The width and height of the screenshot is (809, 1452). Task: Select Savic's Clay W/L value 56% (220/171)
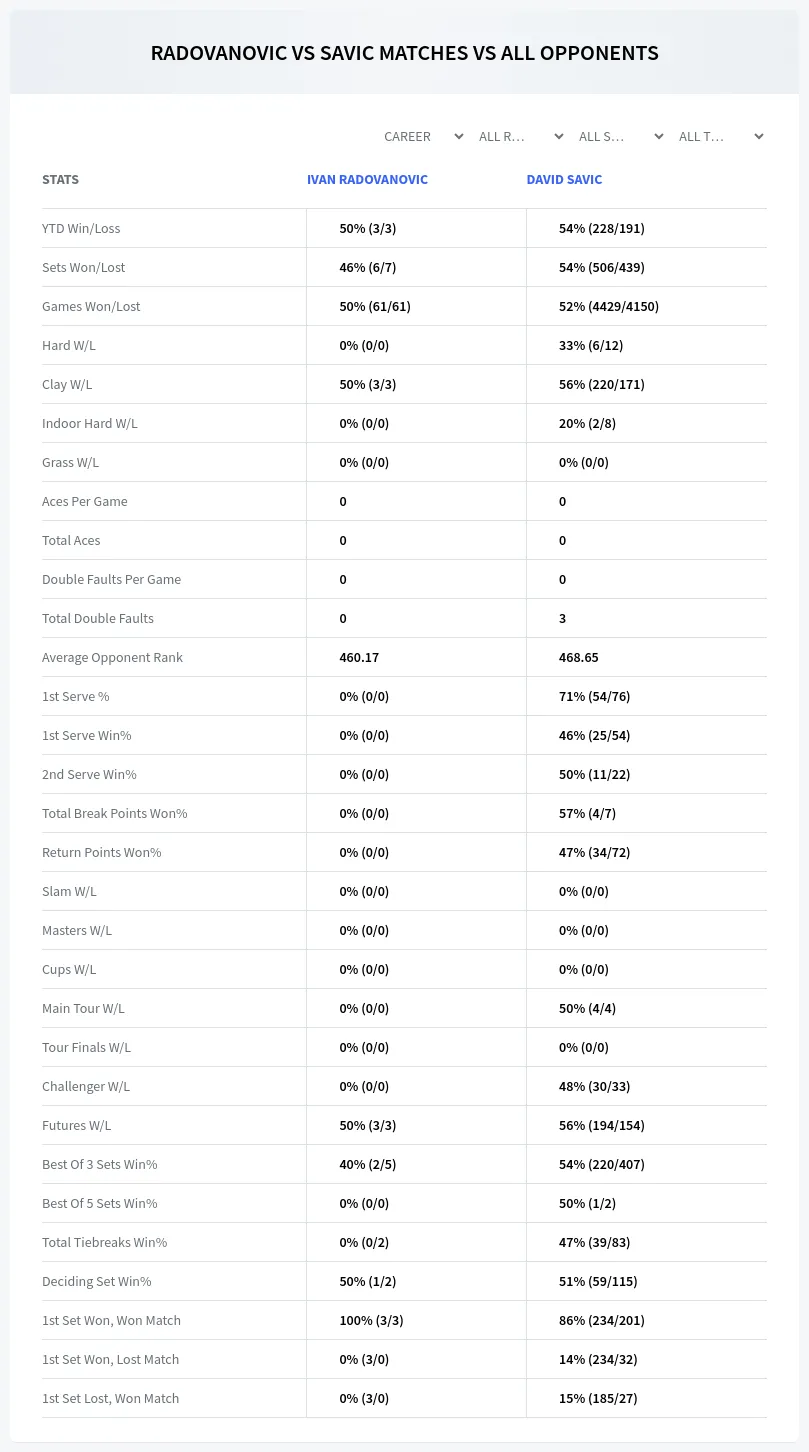(x=602, y=385)
